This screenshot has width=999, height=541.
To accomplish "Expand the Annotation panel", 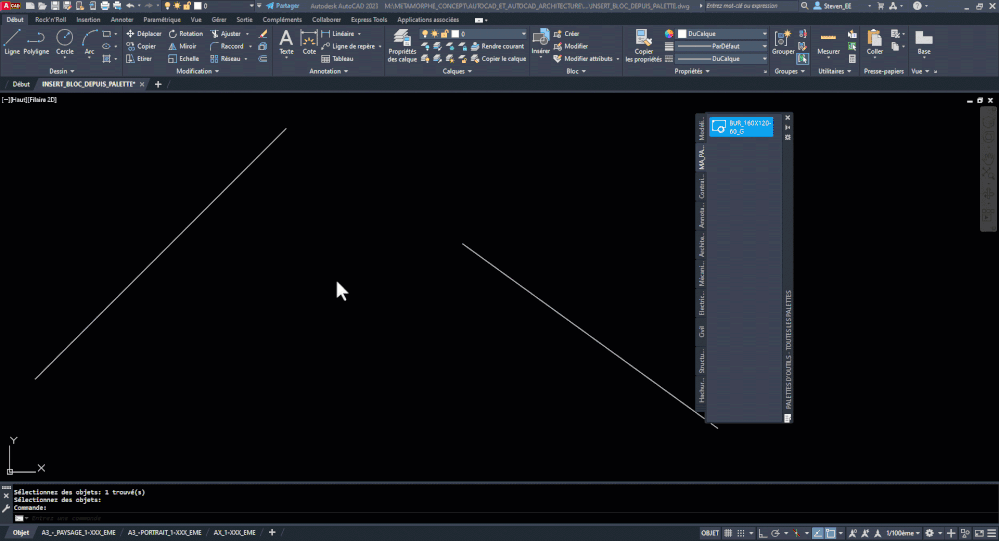I will pyautogui.click(x=329, y=71).
